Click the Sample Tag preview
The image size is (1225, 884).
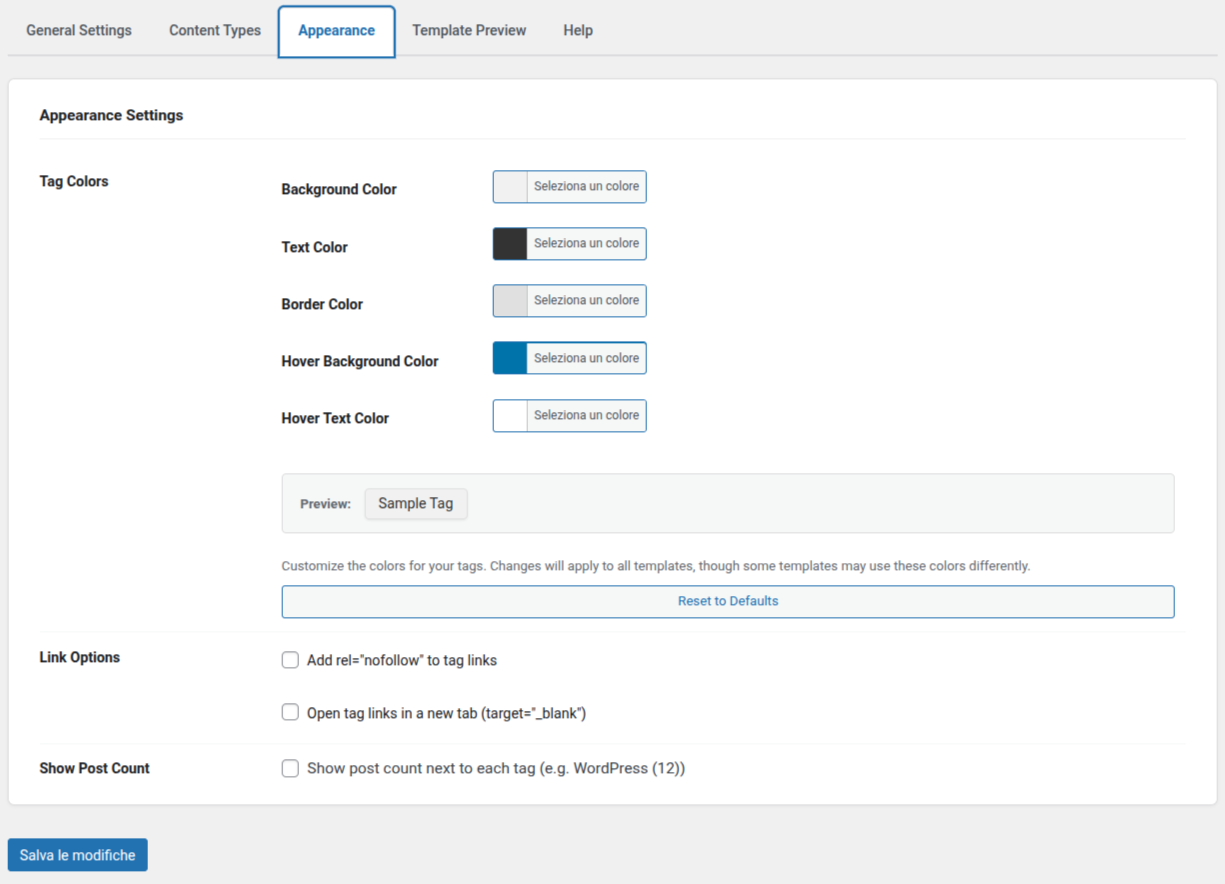point(415,504)
